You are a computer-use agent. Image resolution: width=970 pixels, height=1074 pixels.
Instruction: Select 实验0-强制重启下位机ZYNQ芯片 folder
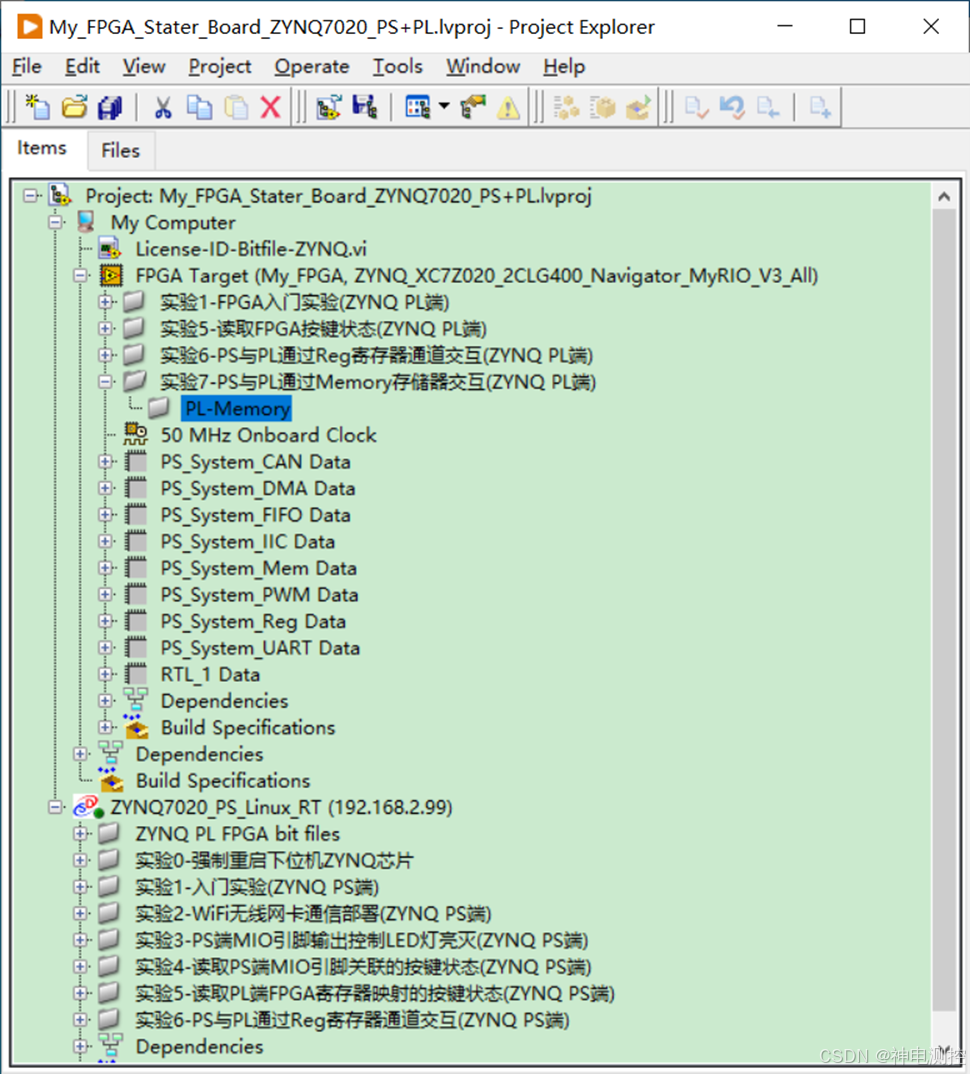coord(274,860)
